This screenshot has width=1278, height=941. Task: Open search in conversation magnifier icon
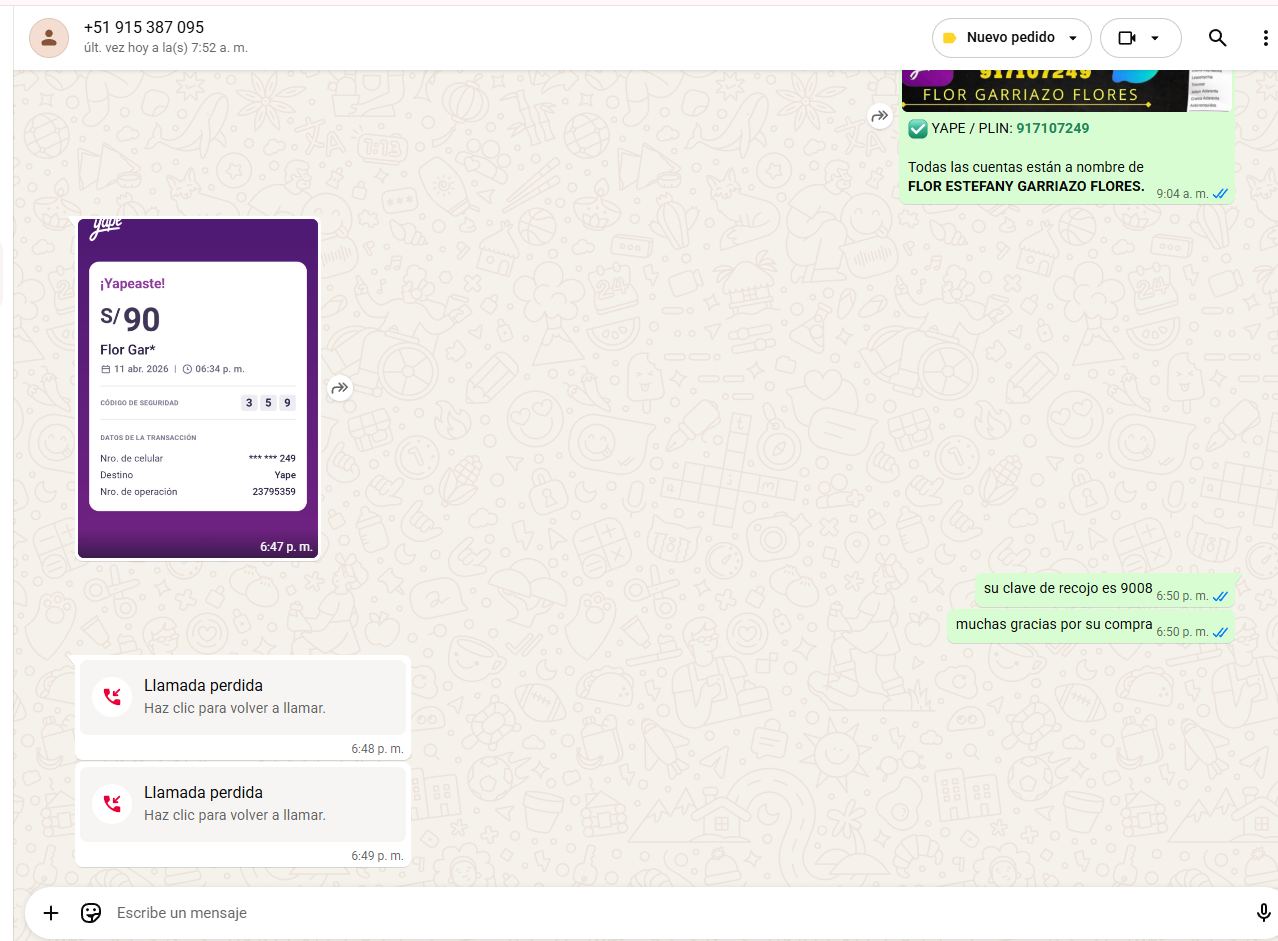pyautogui.click(x=1217, y=38)
